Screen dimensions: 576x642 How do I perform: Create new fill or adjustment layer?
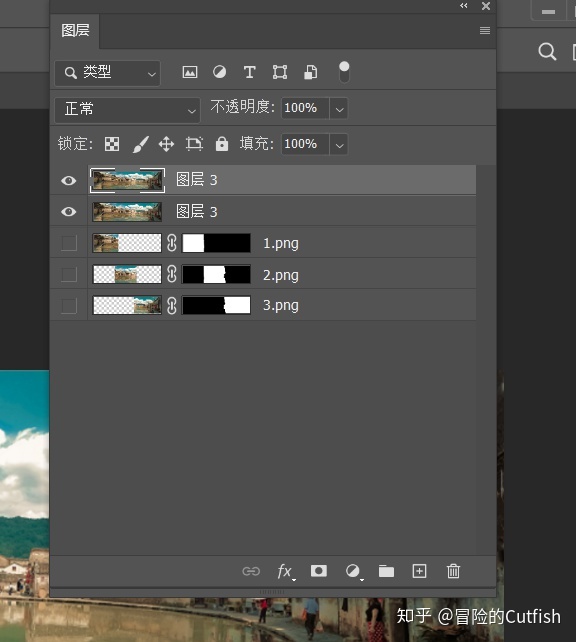pyautogui.click(x=353, y=571)
